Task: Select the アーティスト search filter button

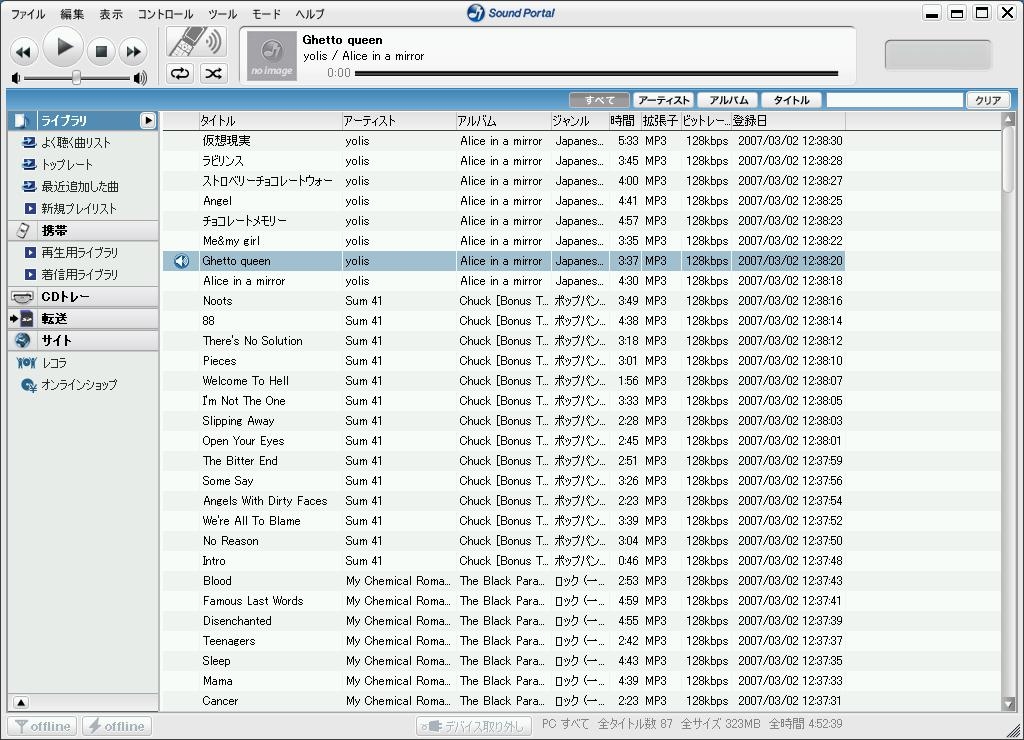Action: tap(663, 100)
